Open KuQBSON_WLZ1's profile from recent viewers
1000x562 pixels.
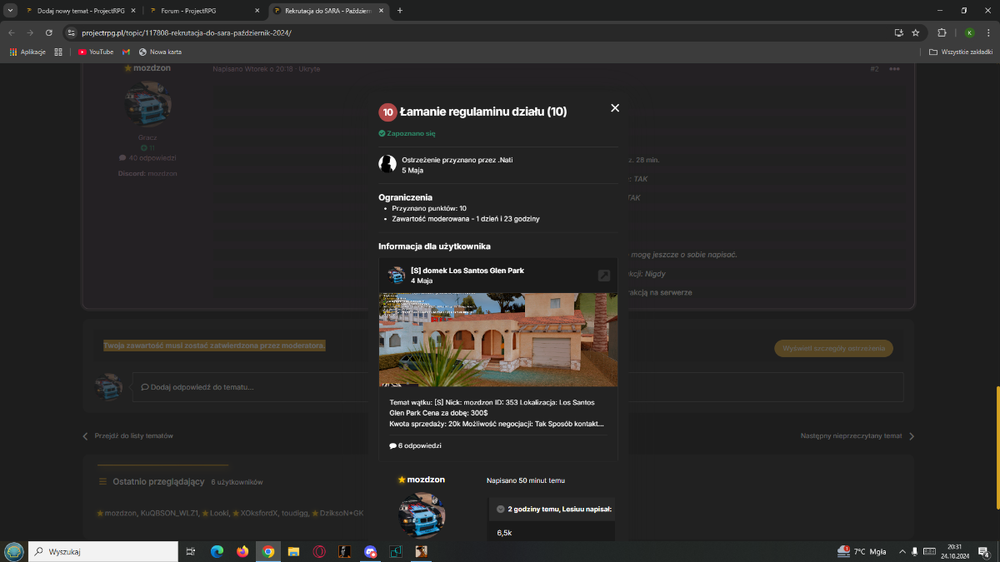[x=170, y=513]
